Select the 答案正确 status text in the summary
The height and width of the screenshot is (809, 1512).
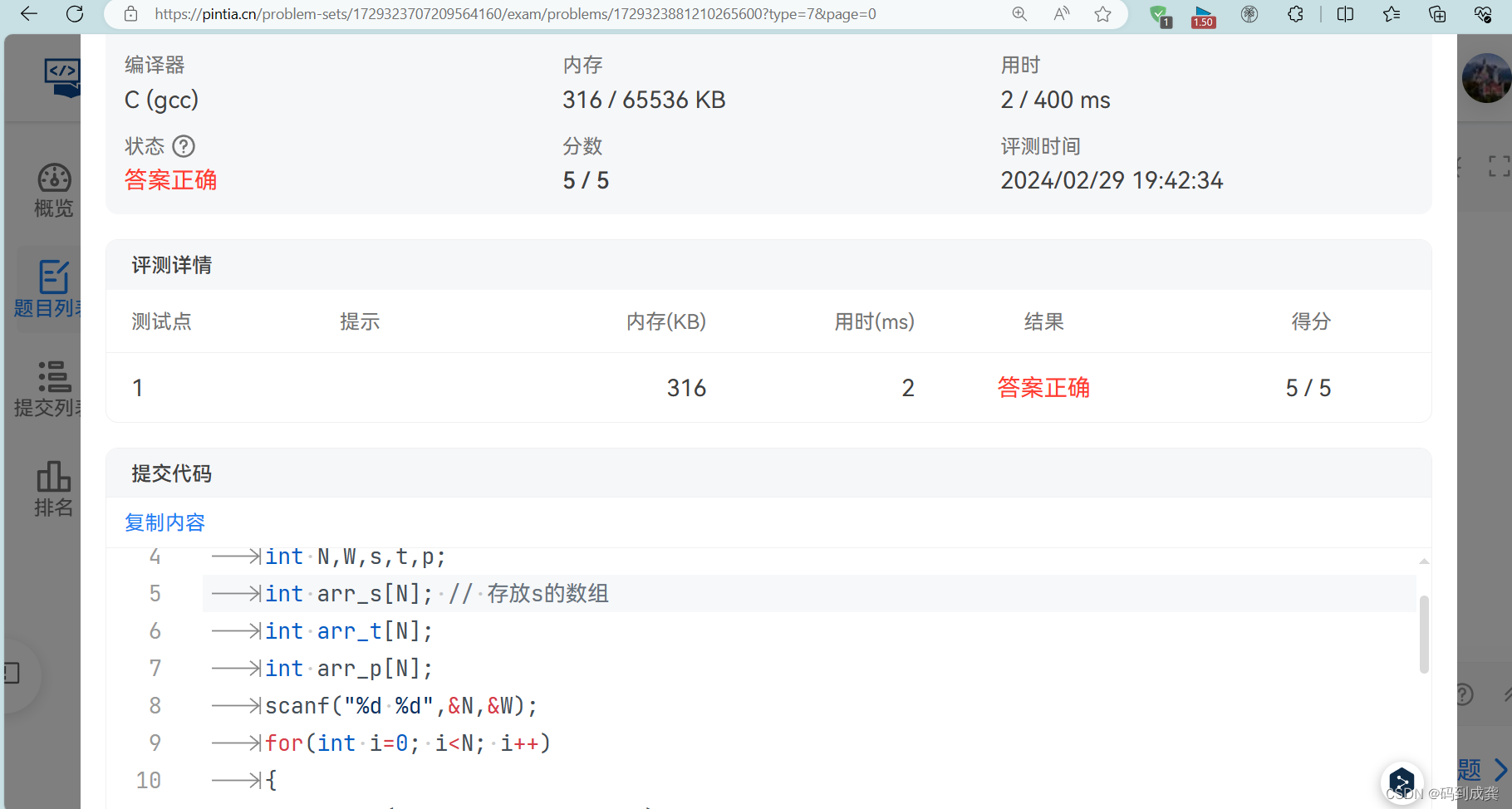pyautogui.click(x=170, y=180)
